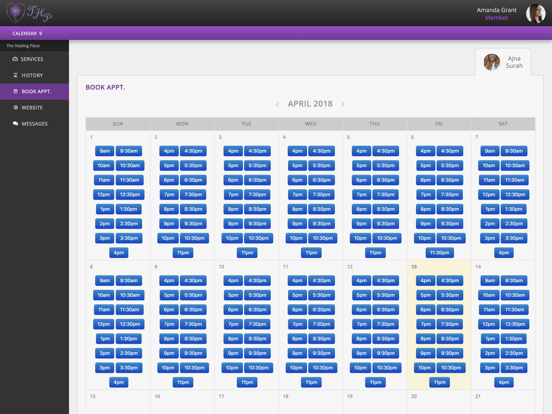Book 9:30am slot on Saturday April 14
Screen dimensions: 552x414
[514, 281]
